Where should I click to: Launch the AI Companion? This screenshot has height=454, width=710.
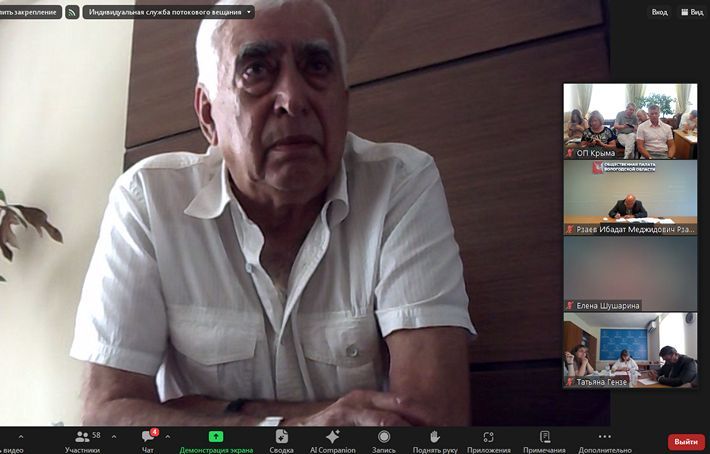332,441
